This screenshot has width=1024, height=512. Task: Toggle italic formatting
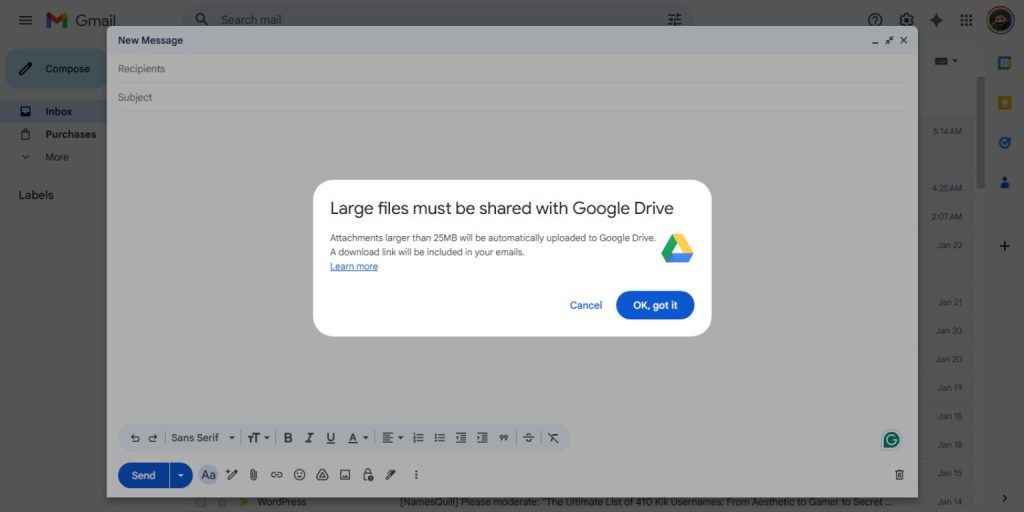click(x=310, y=438)
